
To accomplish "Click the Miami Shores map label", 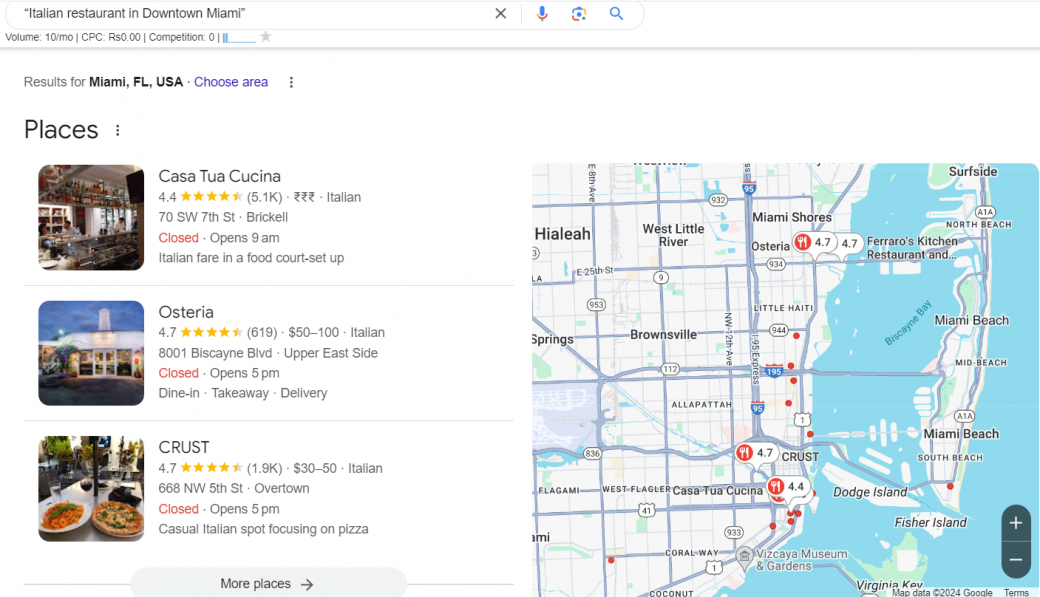I will click(792, 218).
